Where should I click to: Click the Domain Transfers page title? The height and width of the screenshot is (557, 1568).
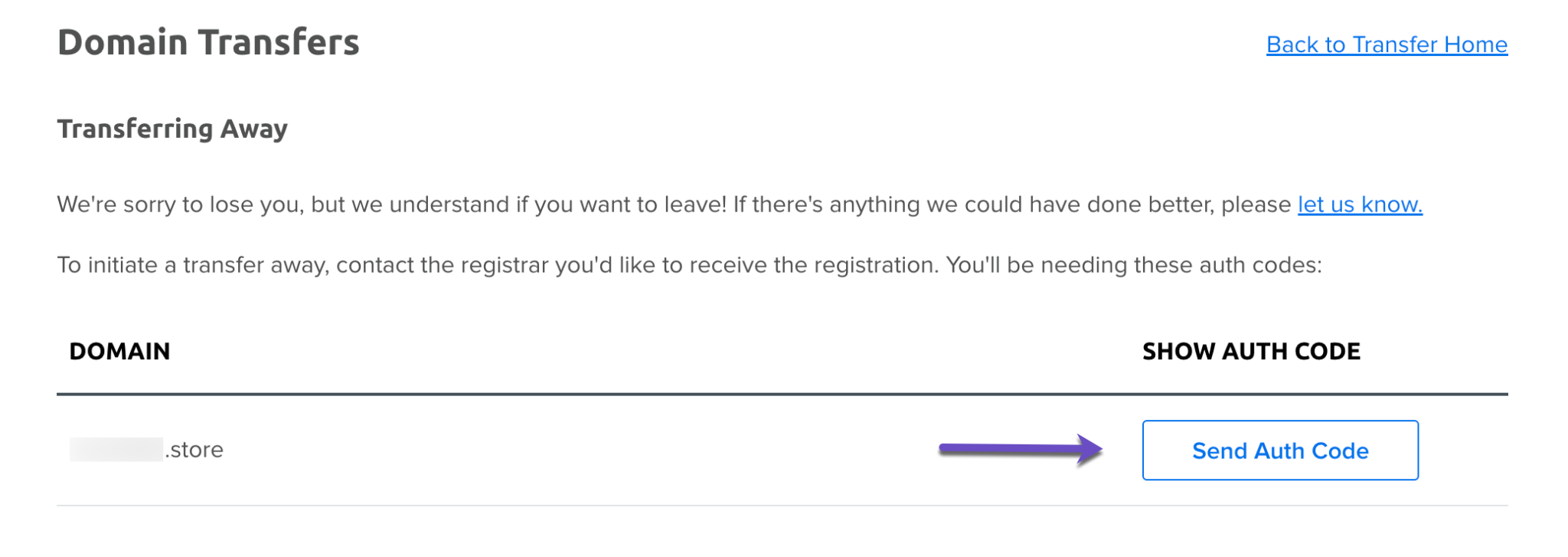pyautogui.click(x=208, y=41)
